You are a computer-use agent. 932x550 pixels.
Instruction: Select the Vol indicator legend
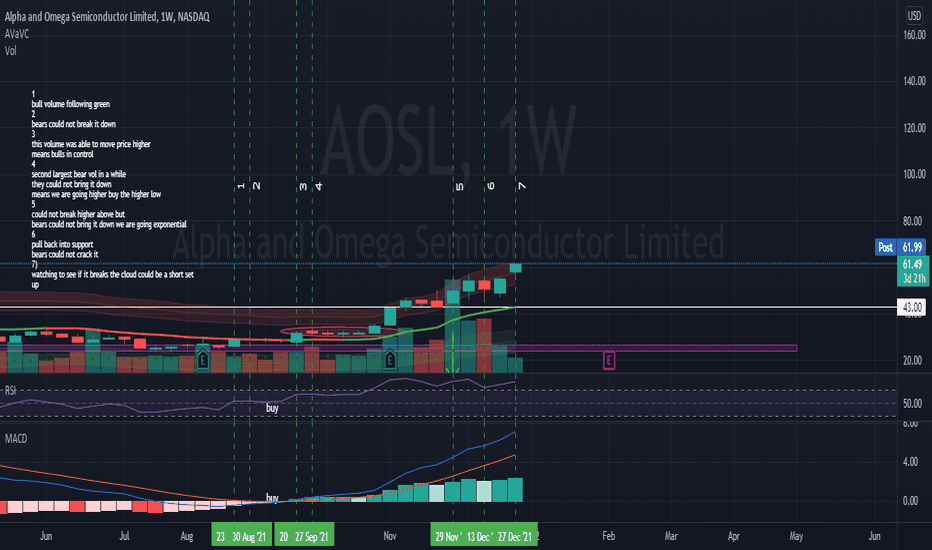point(11,51)
